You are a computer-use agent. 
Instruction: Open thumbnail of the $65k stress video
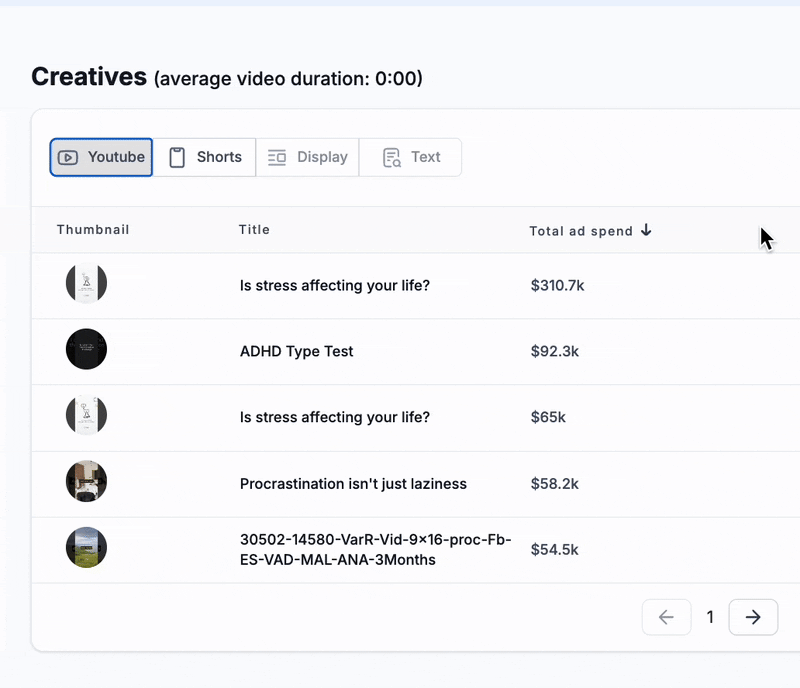click(86, 416)
